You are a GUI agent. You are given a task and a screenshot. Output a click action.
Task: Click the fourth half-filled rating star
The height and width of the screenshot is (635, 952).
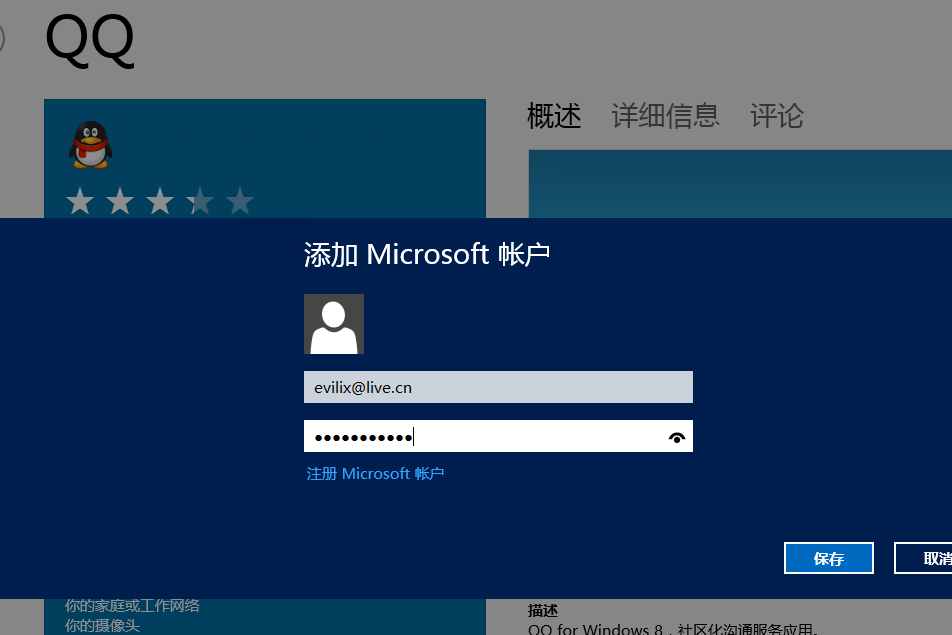click(200, 202)
